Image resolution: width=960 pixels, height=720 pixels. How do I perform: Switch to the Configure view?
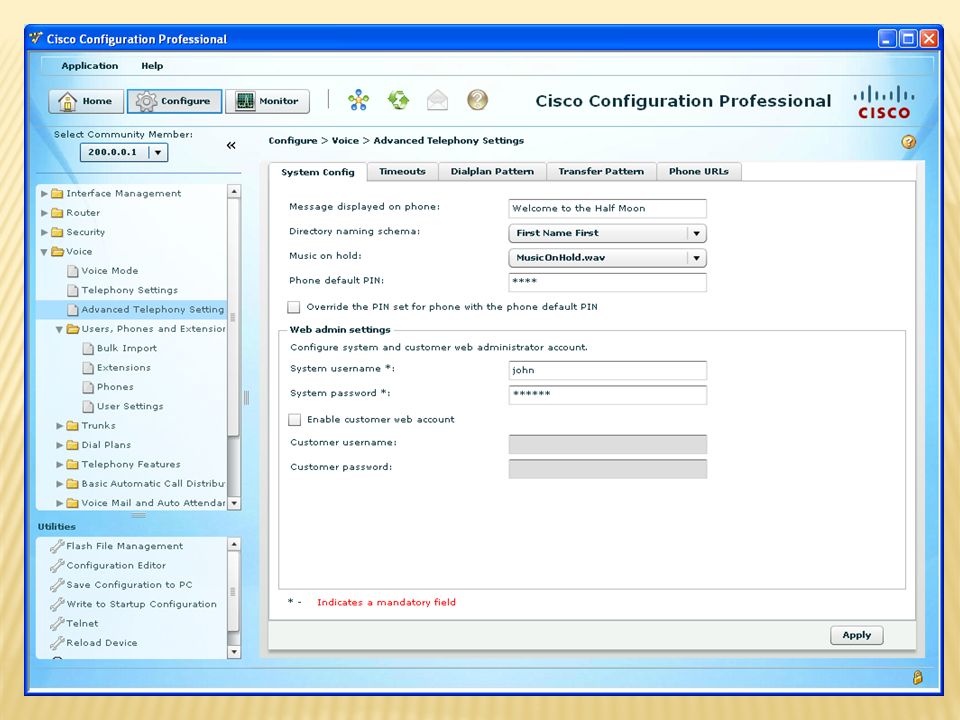174,101
